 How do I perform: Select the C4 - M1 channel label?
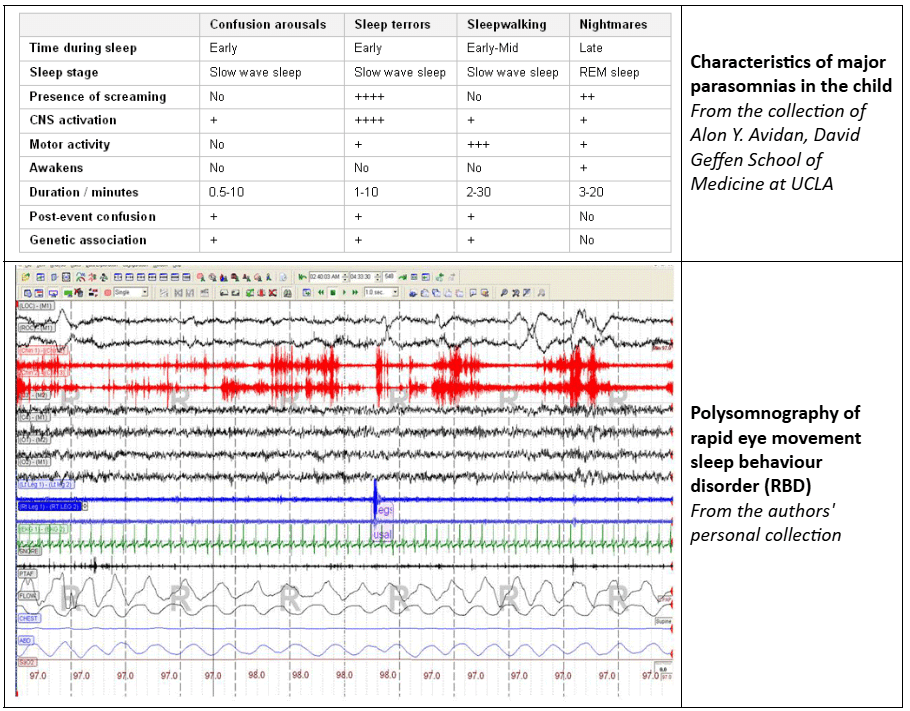click(34, 417)
